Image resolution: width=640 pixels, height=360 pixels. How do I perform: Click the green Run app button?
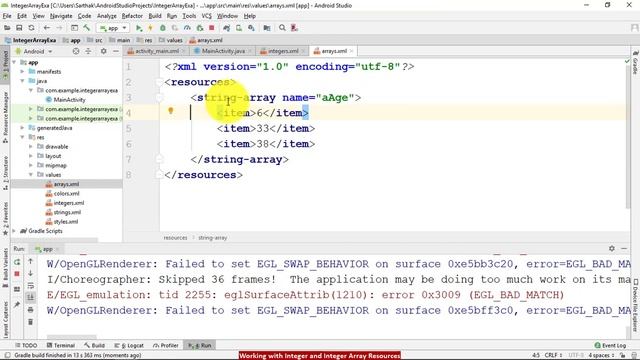pos(139,28)
